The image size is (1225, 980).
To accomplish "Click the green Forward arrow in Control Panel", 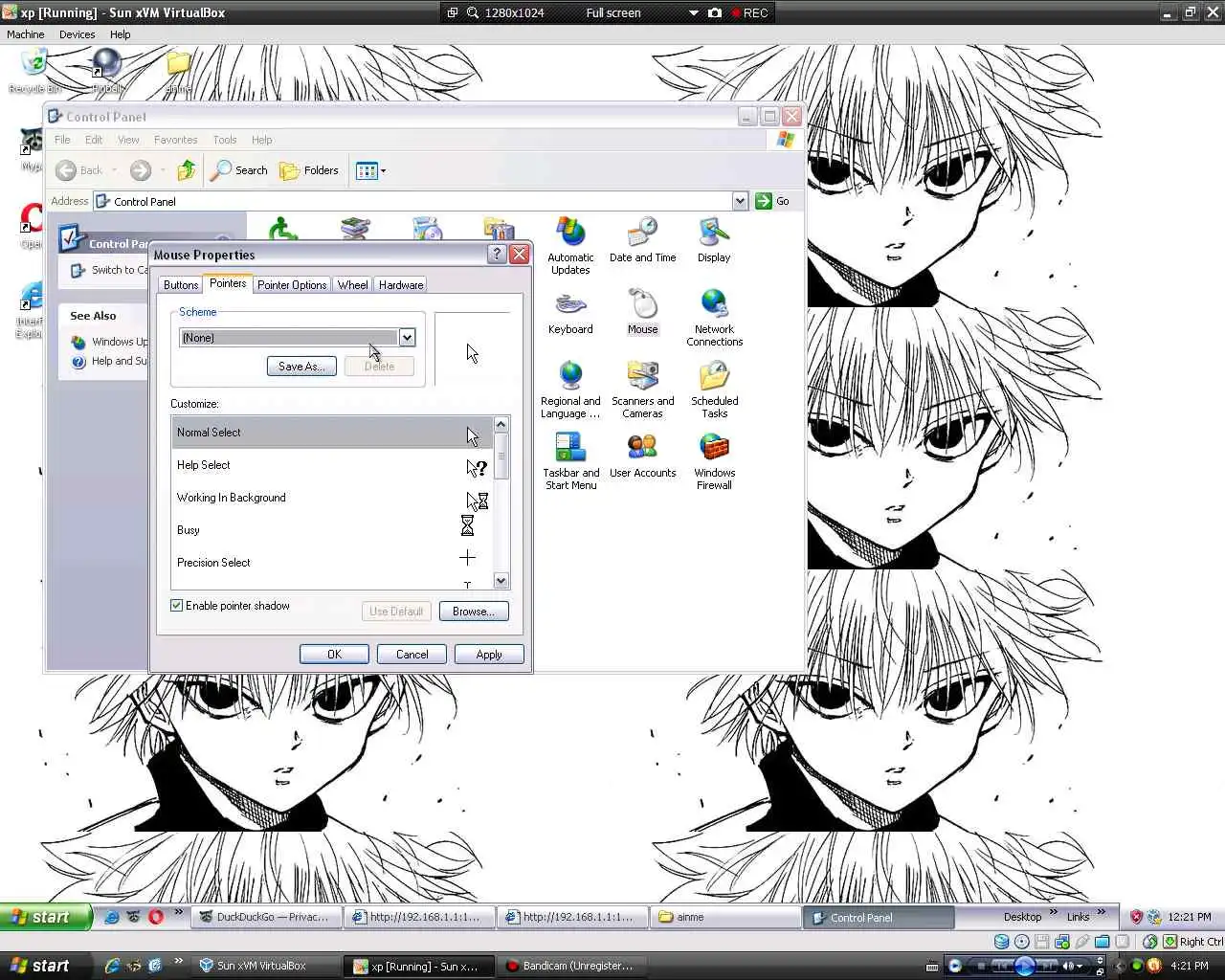I will pyautogui.click(x=141, y=170).
